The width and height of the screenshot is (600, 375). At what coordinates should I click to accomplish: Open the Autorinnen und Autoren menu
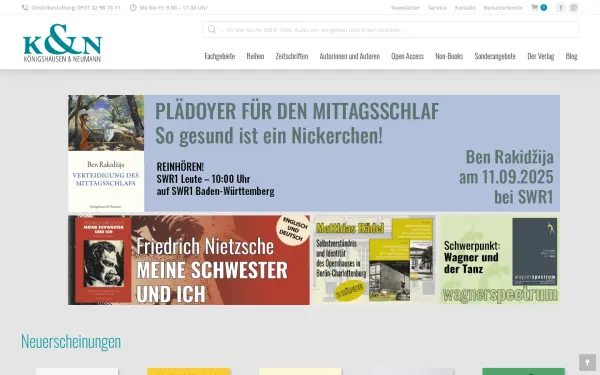point(350,56)
